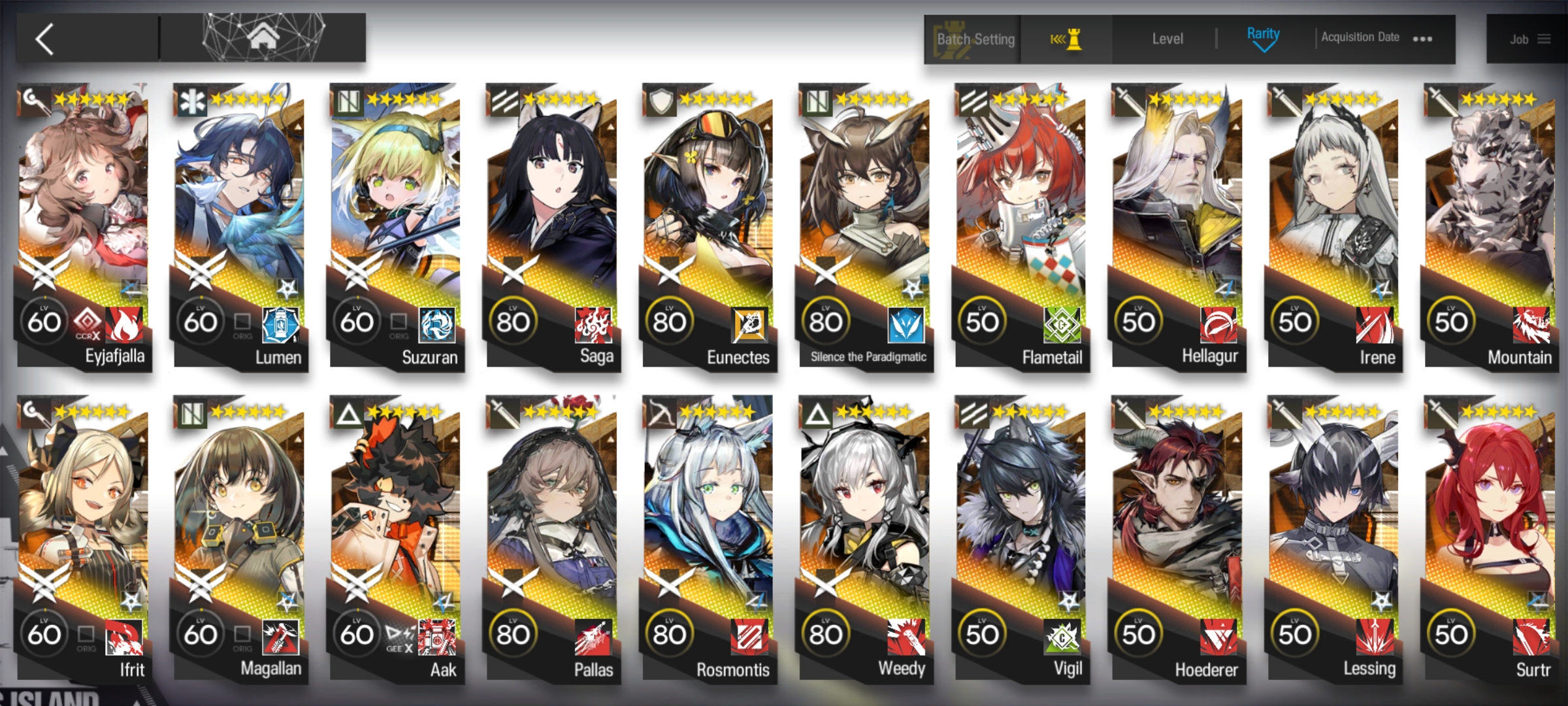The width and height of the screenshot is (1568, 706).
Task: Open Surtr's operator card
Action: tap(1488, 539)
